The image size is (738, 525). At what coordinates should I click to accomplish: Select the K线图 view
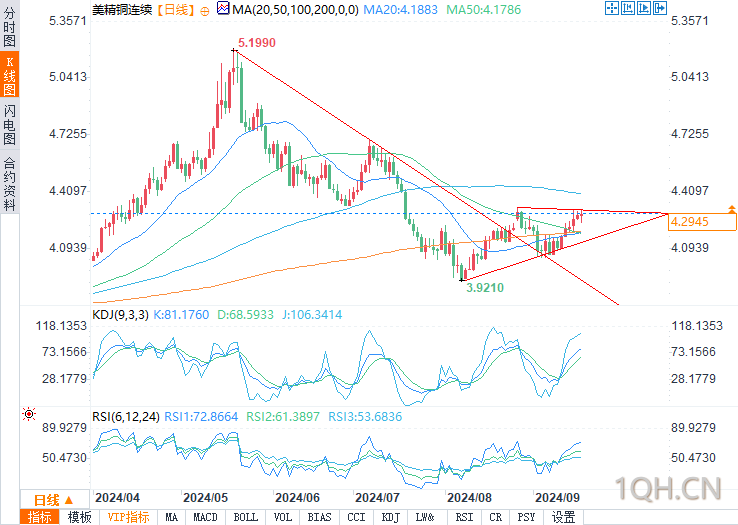(x=9, y=75)
